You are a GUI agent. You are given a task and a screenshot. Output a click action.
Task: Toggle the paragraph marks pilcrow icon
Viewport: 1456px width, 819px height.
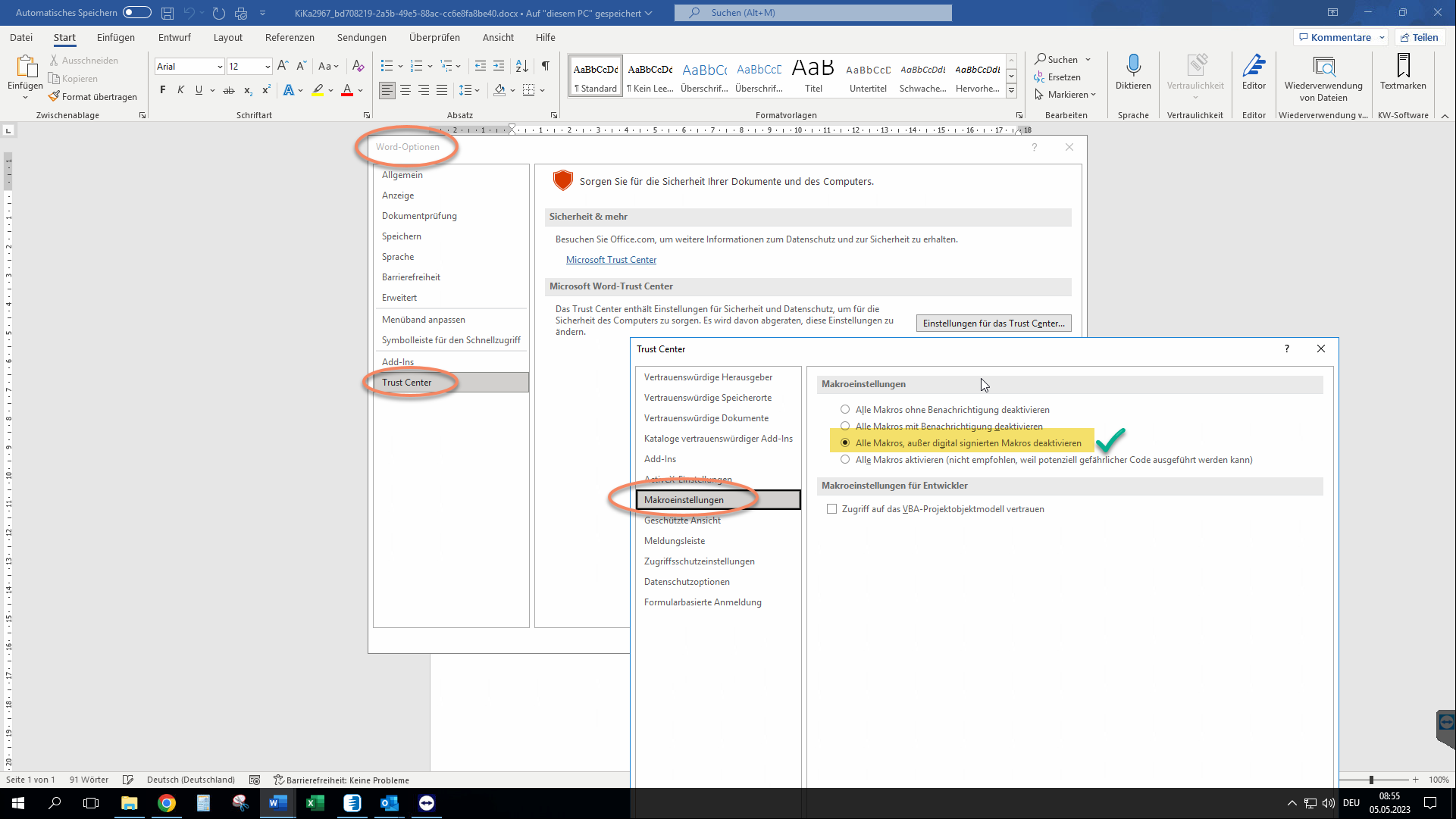pyautogui.click(x=545, y=66)
